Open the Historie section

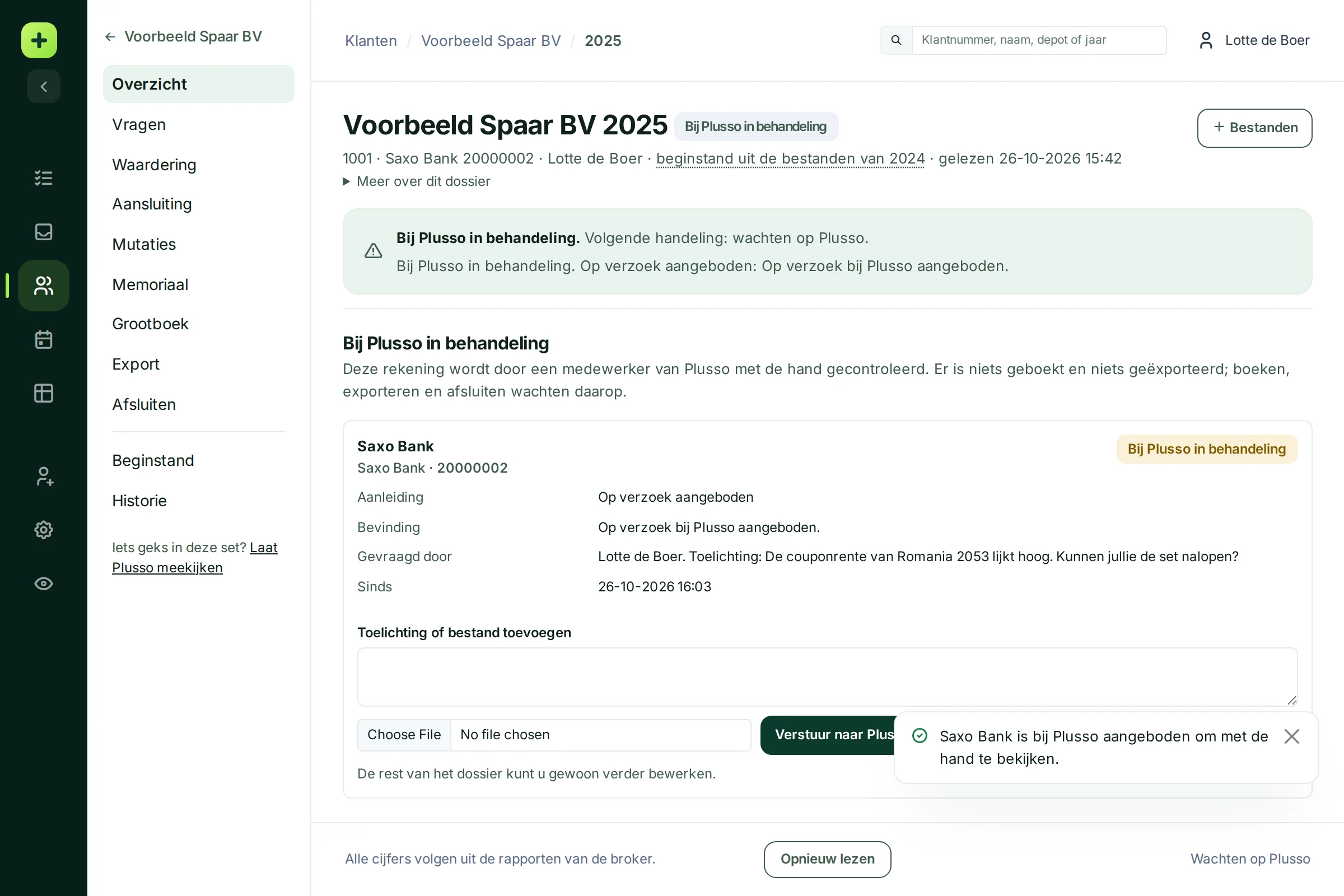[x=198, y=501]
